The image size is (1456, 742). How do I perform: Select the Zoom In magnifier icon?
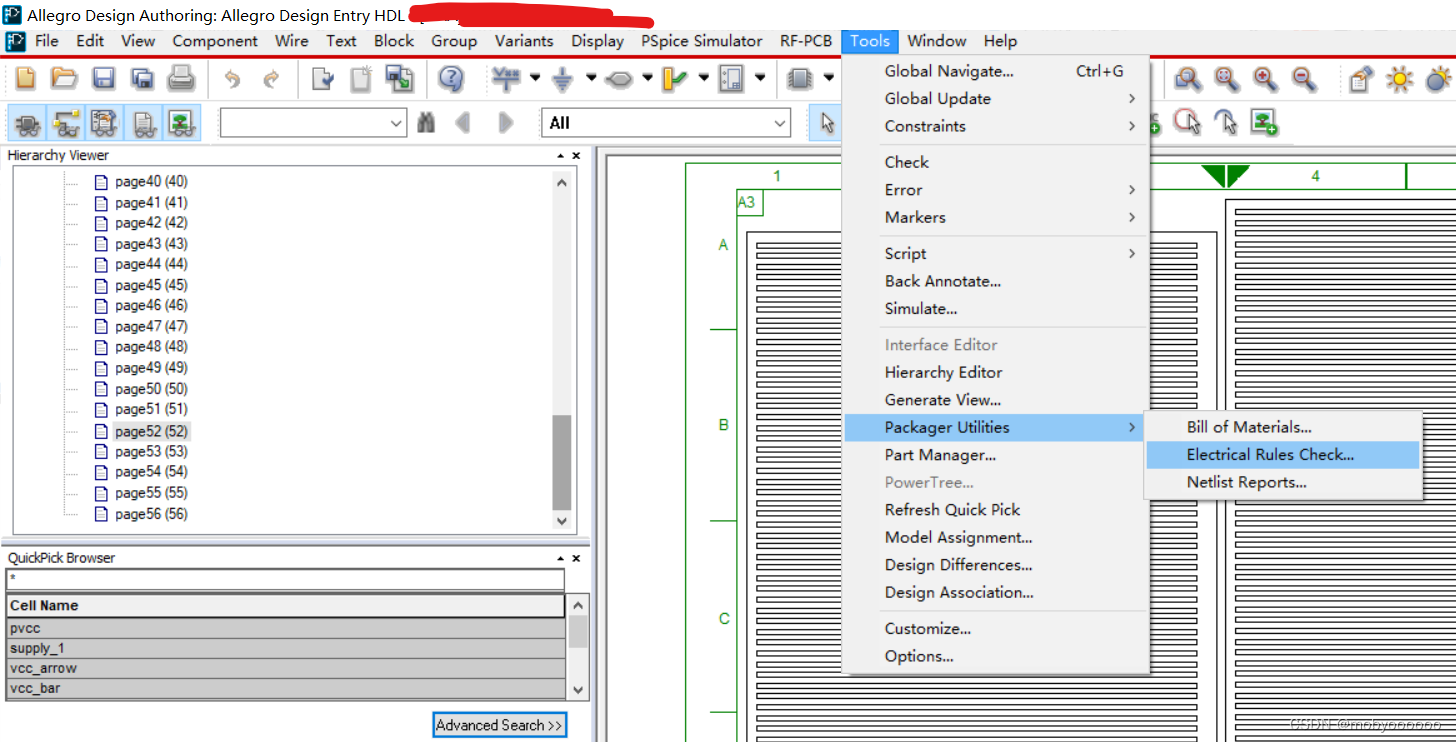pos(1264,81)
